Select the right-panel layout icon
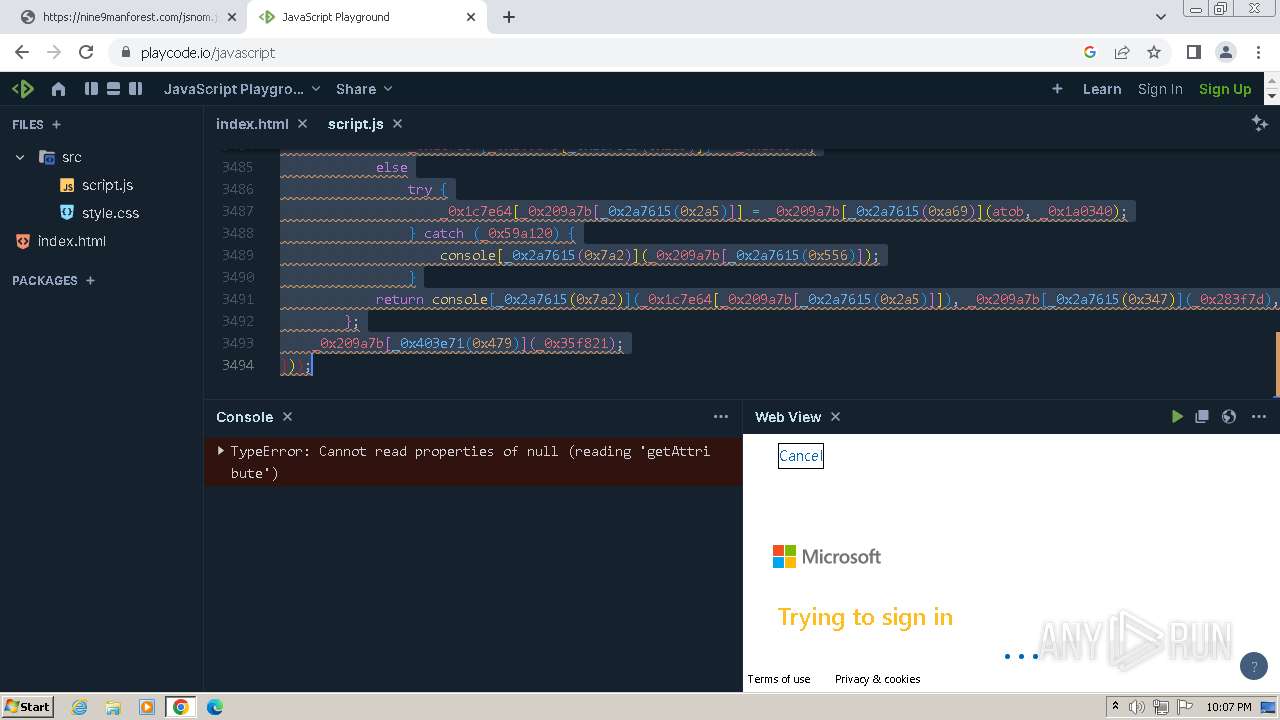Image resolution: width=1280 pixels, height=720 pixels. (135, 89)
